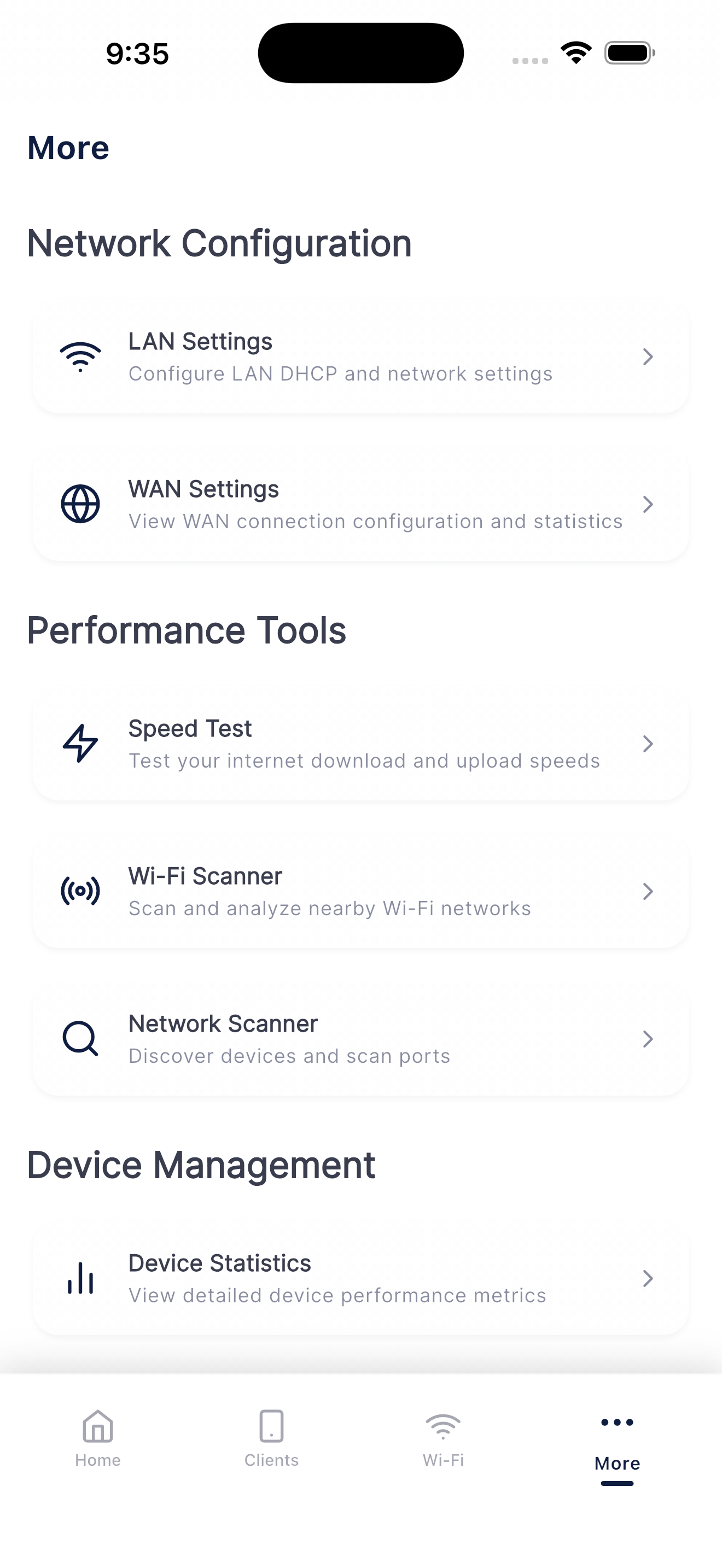The image size is (722, 1568).
Task: Tap the clock in the status bar
Action: coord(136,54)
